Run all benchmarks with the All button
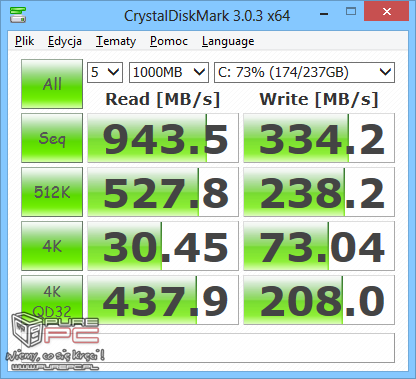This screenshot has width=416, height=379. pyautogui.click(x=52, y=84)
